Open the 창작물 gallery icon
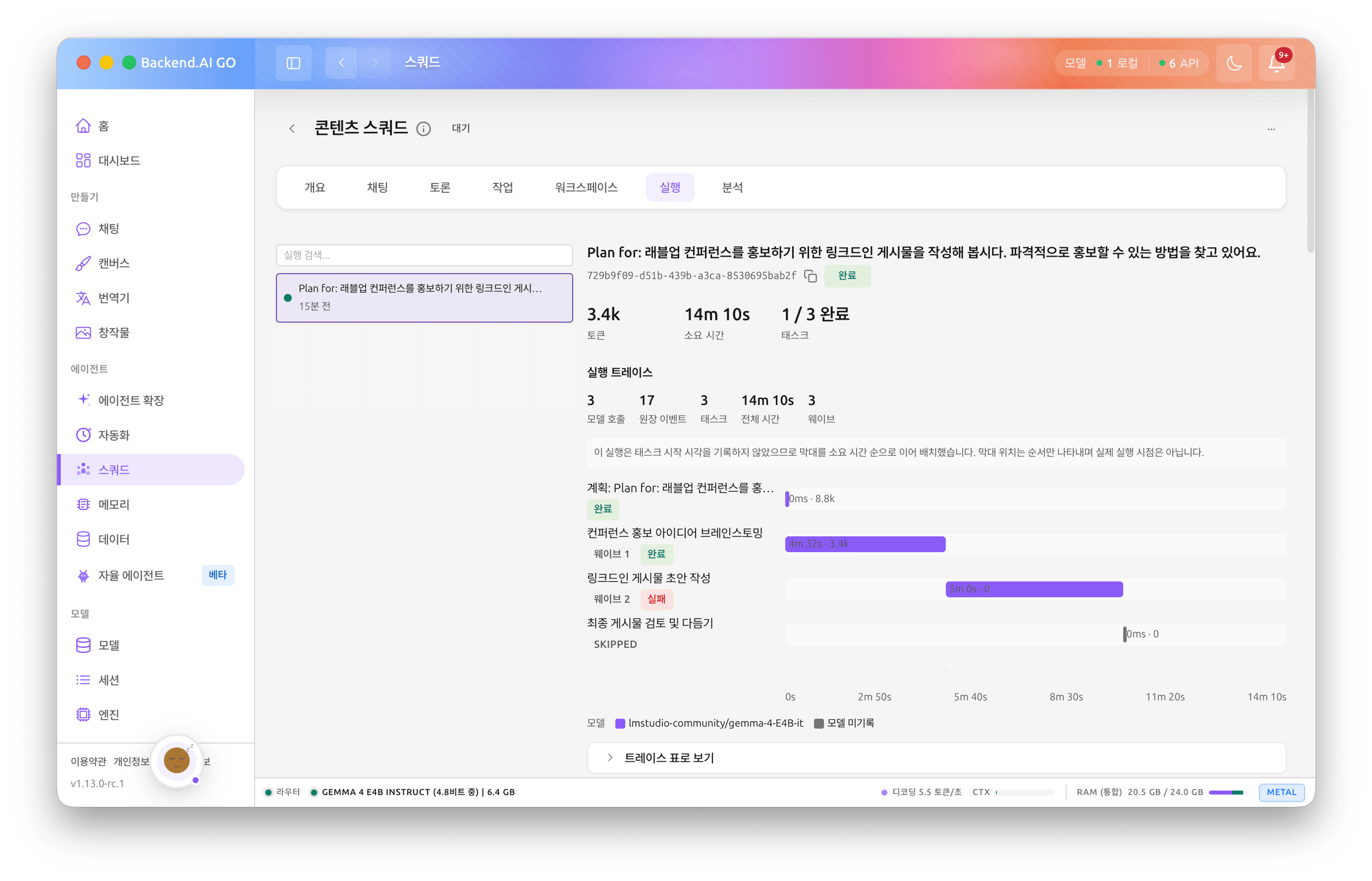 click(84, 332)
